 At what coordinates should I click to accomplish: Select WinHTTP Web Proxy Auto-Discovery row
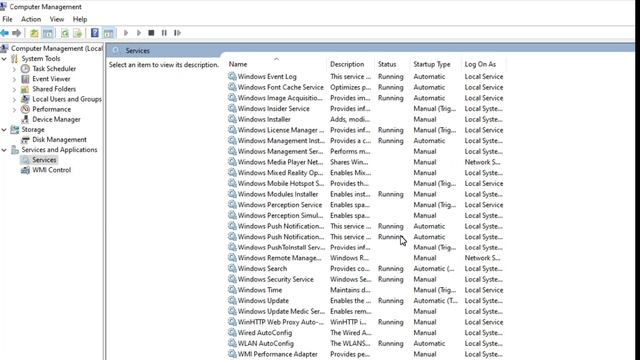[366, 322]
